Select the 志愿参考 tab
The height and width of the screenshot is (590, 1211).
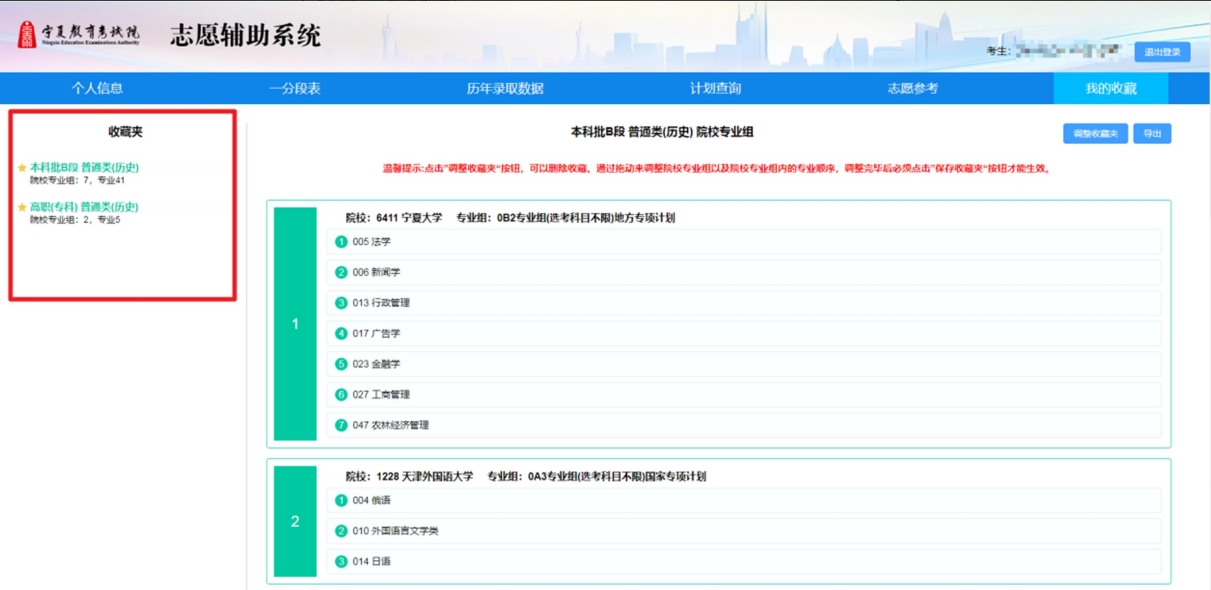[x=913, y=88]
